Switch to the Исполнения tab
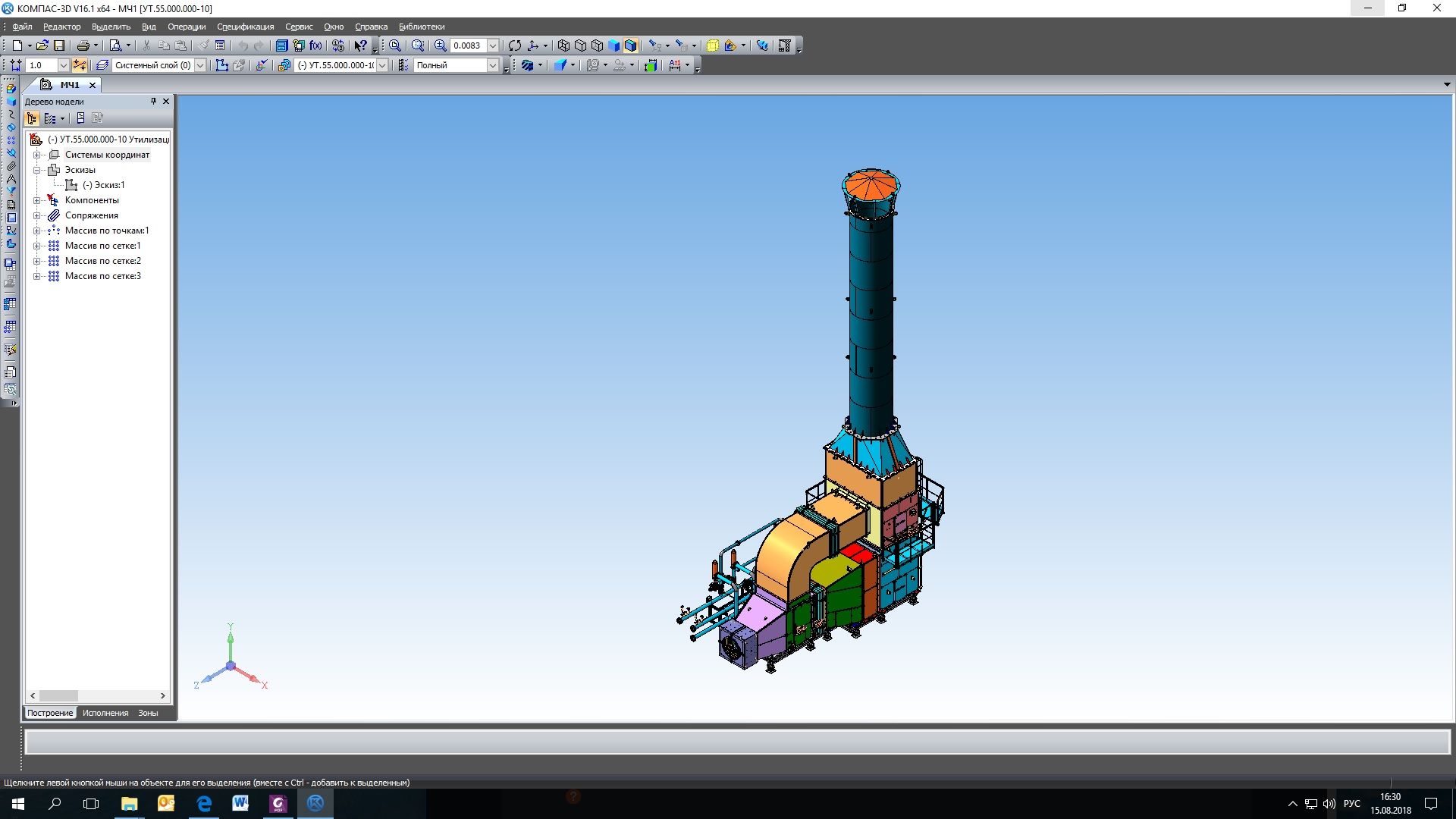1456x819 pixels. coord(105,713)
